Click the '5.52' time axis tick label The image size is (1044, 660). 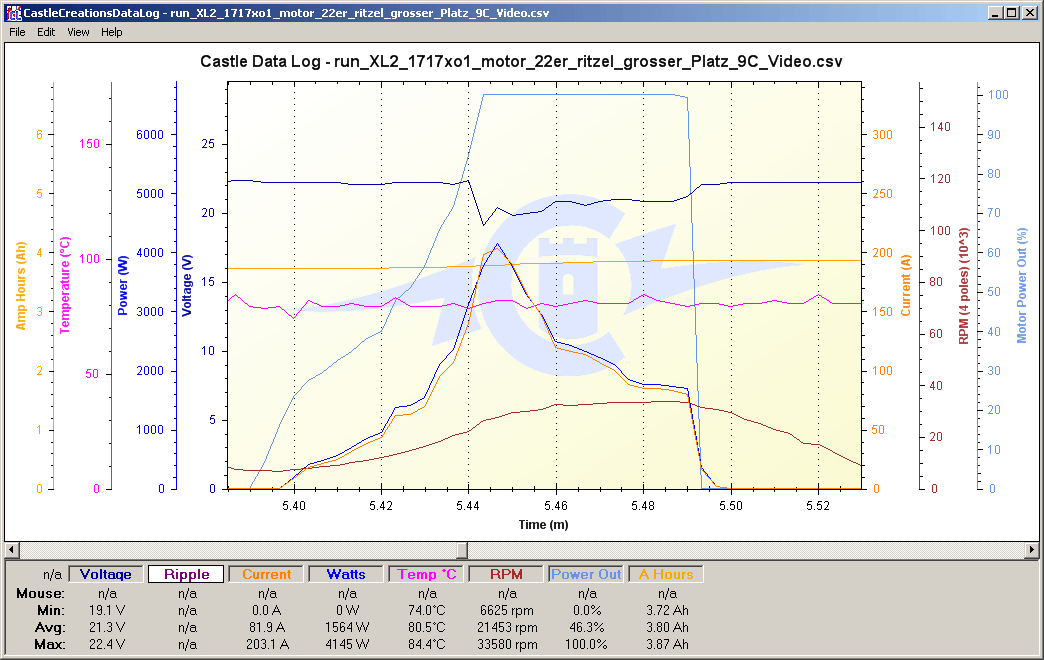pyautogui.click(x=818, y=505)
